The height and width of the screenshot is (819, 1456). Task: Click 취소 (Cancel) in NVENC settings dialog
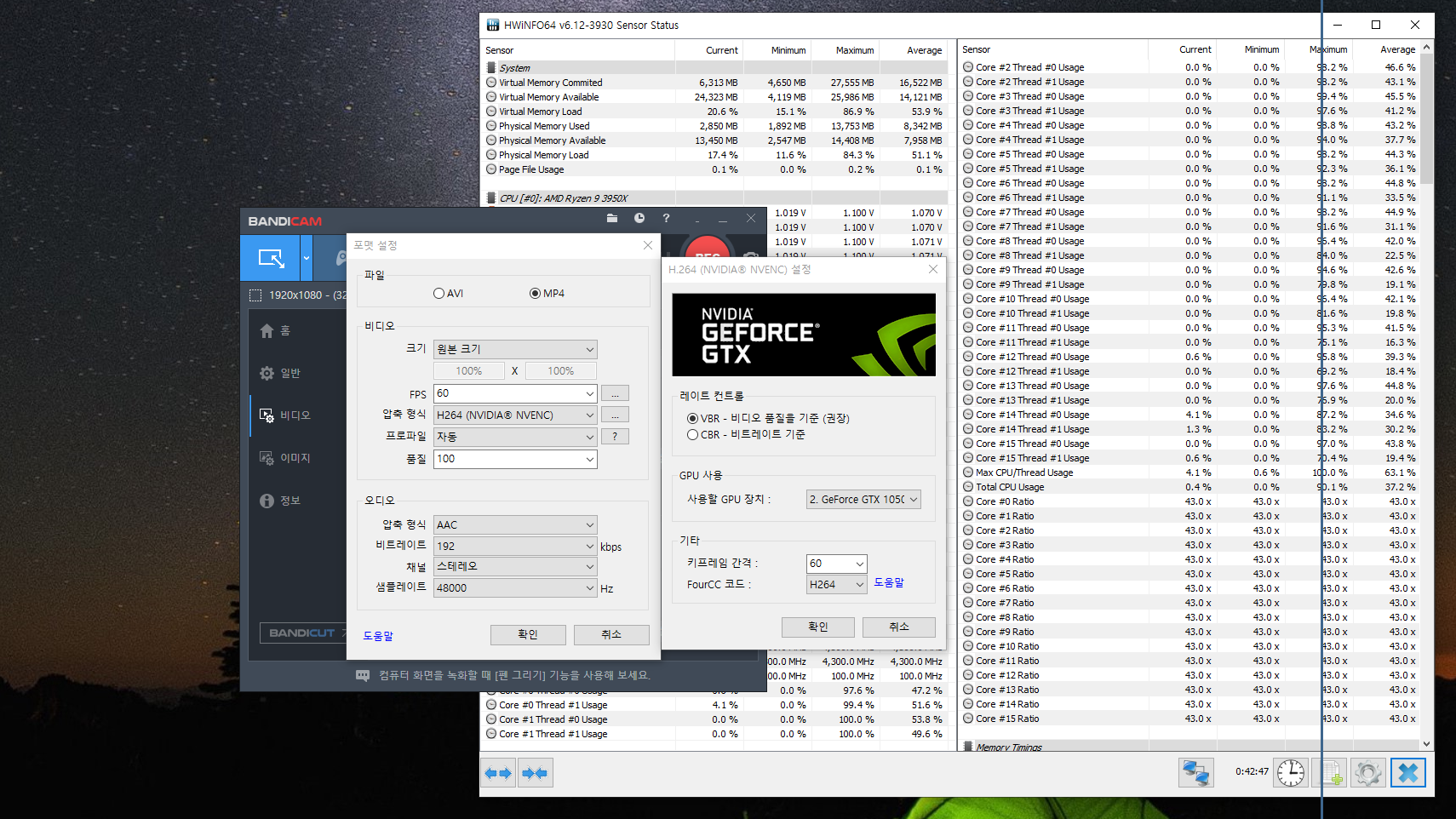tap(899, 627)
